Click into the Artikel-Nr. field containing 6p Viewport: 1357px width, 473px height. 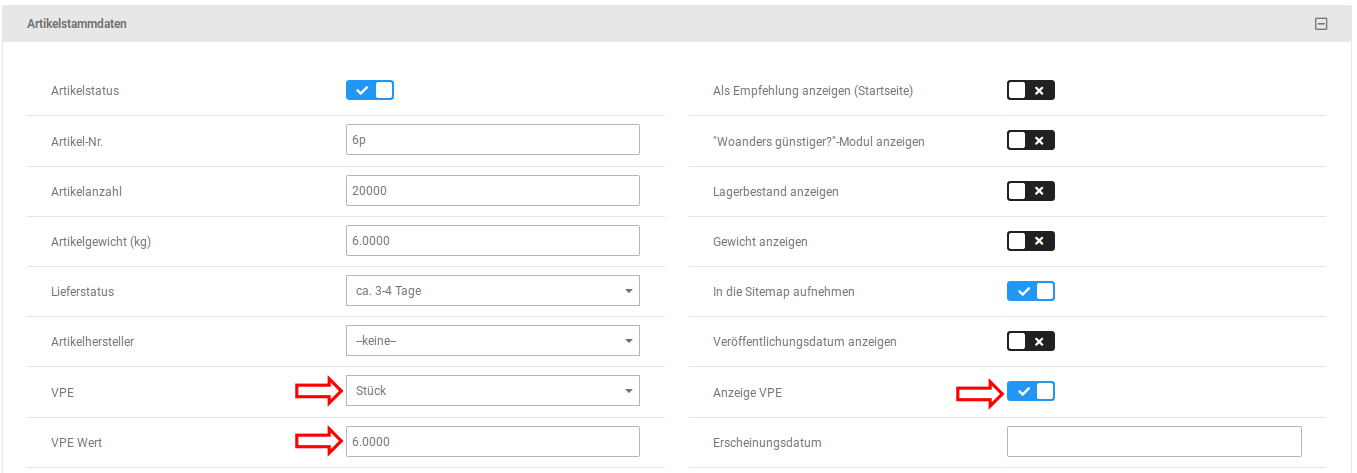coord(492,140)
